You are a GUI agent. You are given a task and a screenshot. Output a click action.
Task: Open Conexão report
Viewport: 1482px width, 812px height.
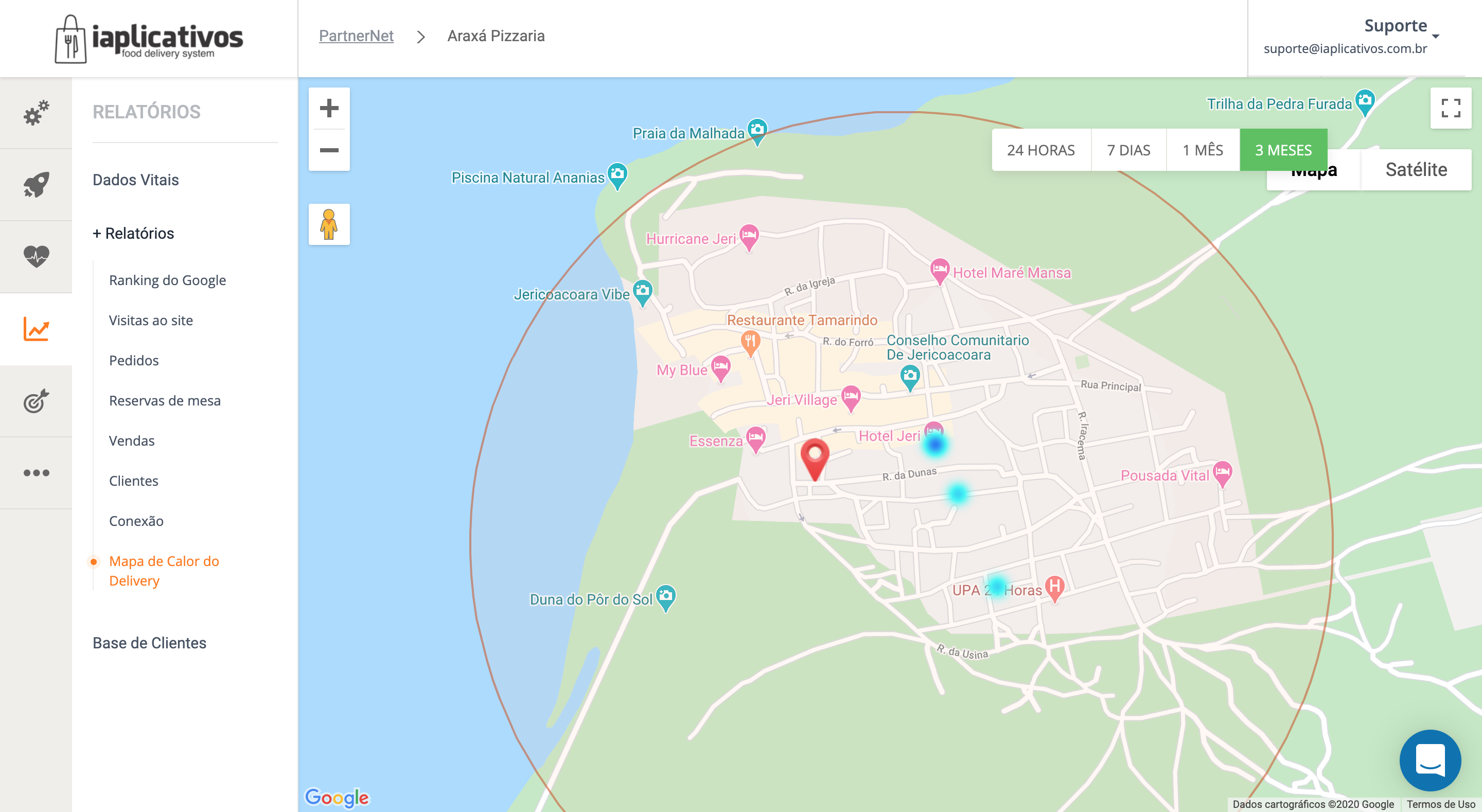point(136,521)
